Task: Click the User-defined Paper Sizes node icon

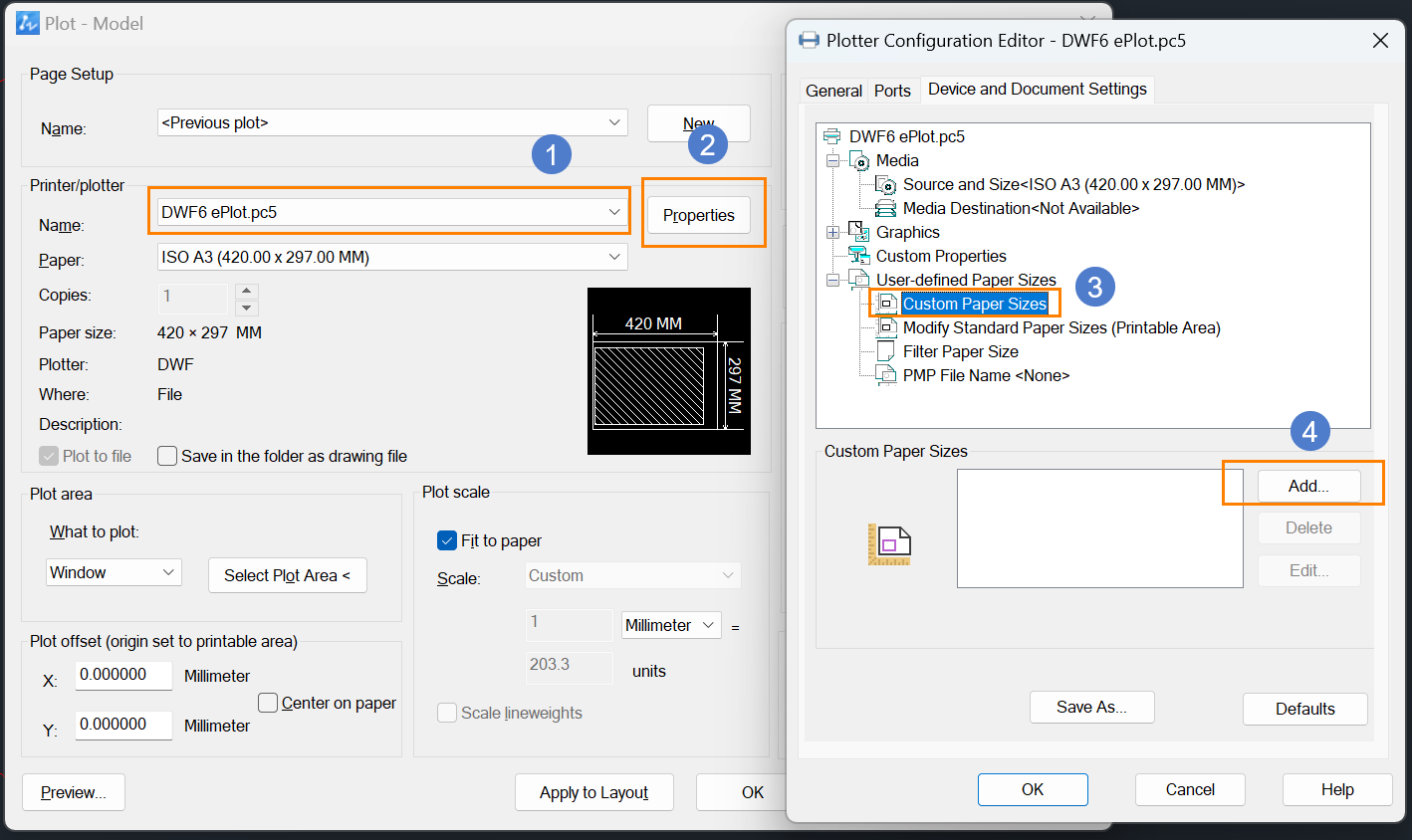Action: pos(859,280)
